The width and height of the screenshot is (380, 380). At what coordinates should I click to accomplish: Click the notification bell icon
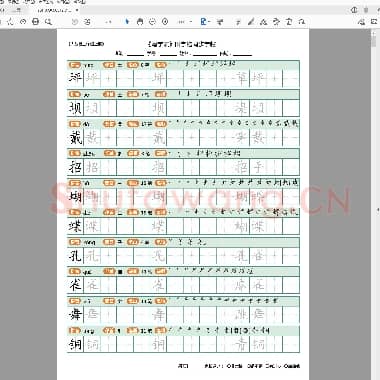(x=366, y=10)
